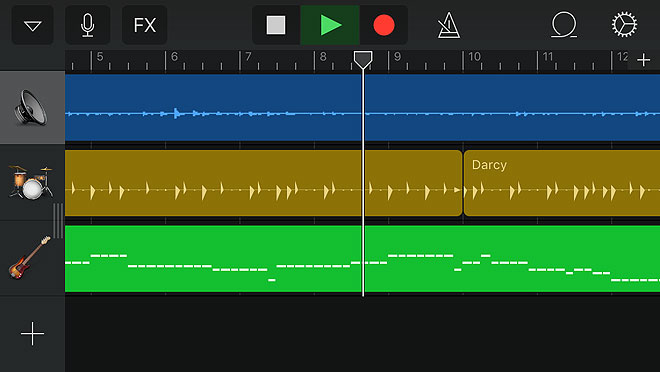Add a song section with ruler plus
The height and width of the screenshot is (372, 660).
643,60
